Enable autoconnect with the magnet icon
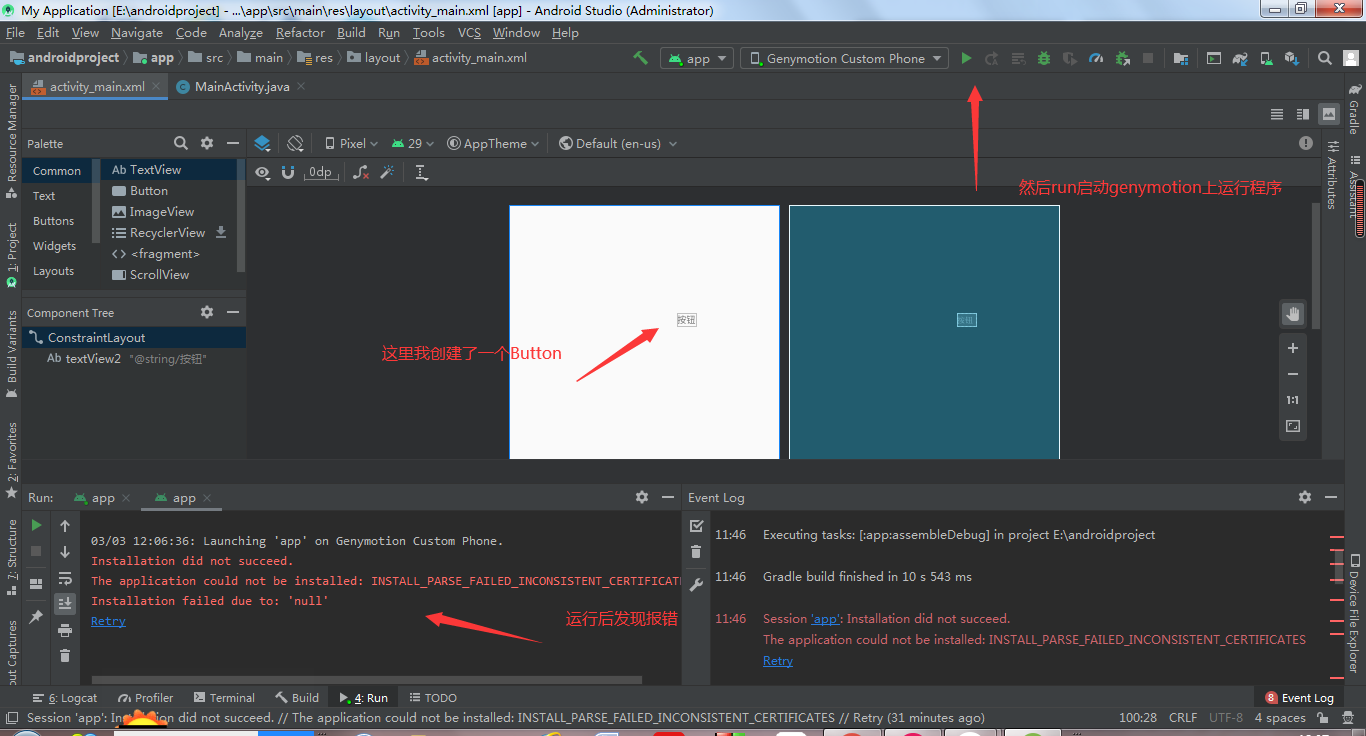The image size is (1366, 736). point(290,172)
